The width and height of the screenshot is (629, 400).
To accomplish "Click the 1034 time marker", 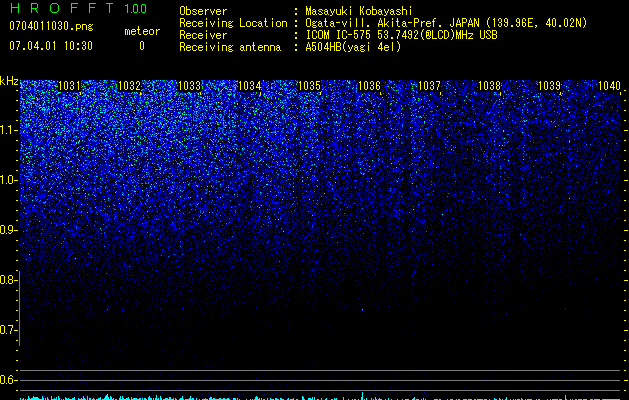I will click(250, 86).
